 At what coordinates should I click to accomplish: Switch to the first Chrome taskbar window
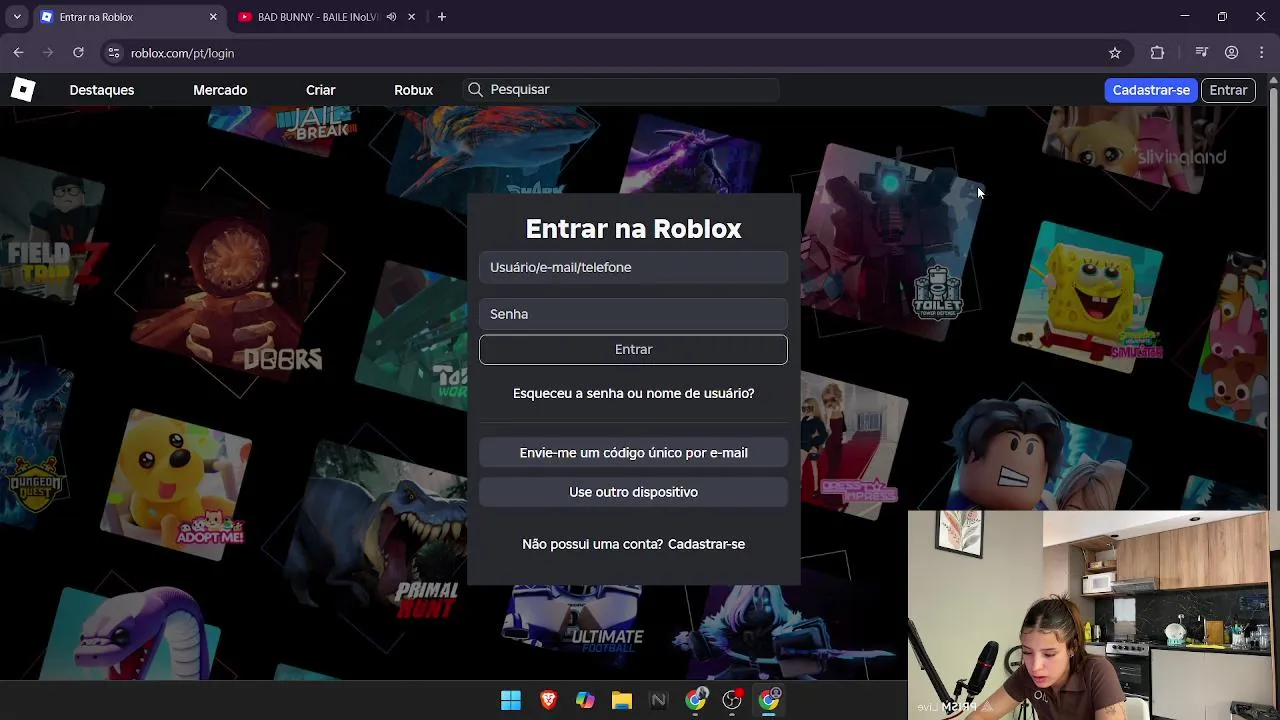[x=695, y=701]
